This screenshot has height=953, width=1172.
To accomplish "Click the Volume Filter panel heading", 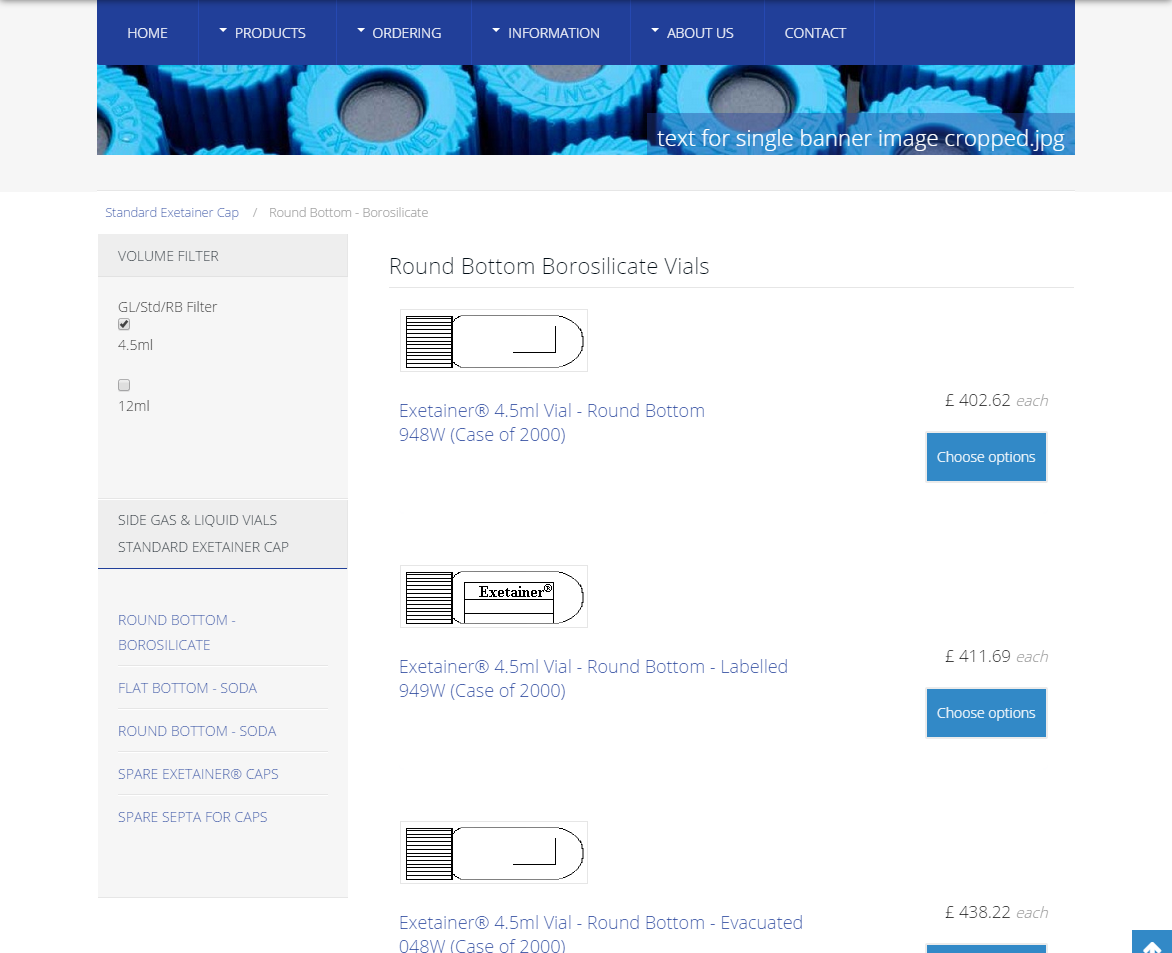I will (223, 256).
